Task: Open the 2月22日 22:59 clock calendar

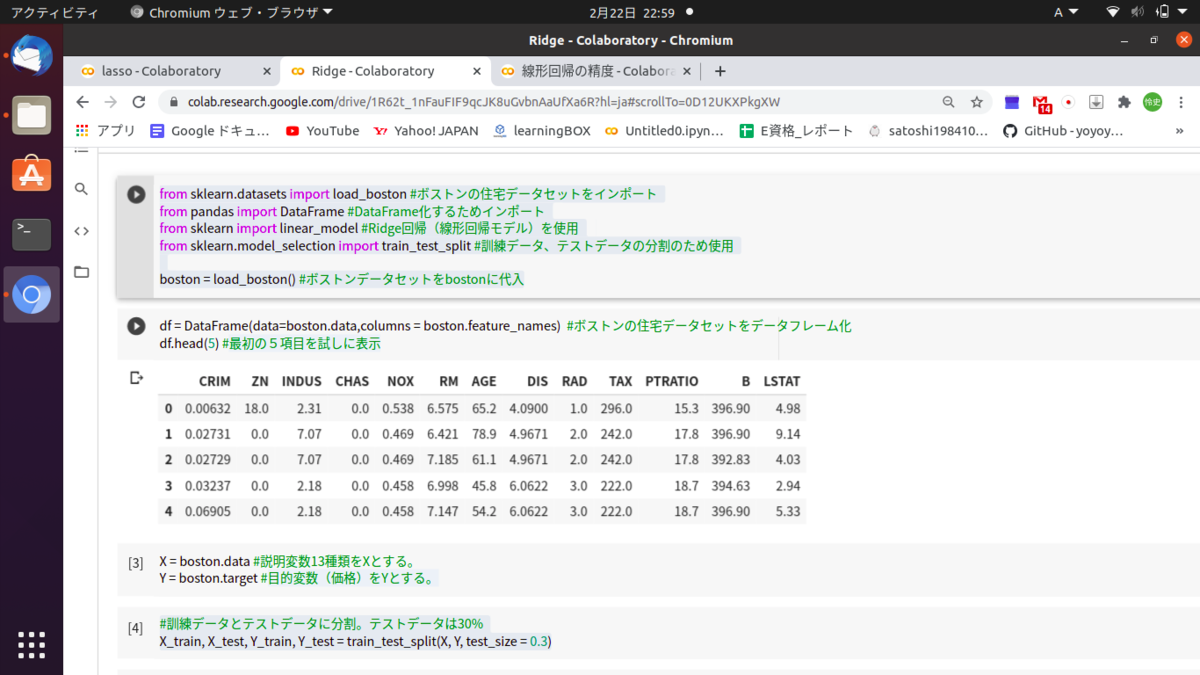Action: pos(632,12)
